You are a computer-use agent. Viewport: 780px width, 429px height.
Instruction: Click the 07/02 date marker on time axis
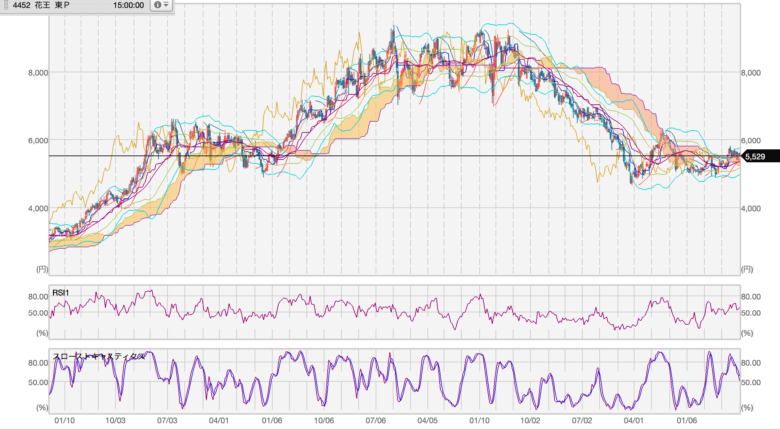[582, 422]
